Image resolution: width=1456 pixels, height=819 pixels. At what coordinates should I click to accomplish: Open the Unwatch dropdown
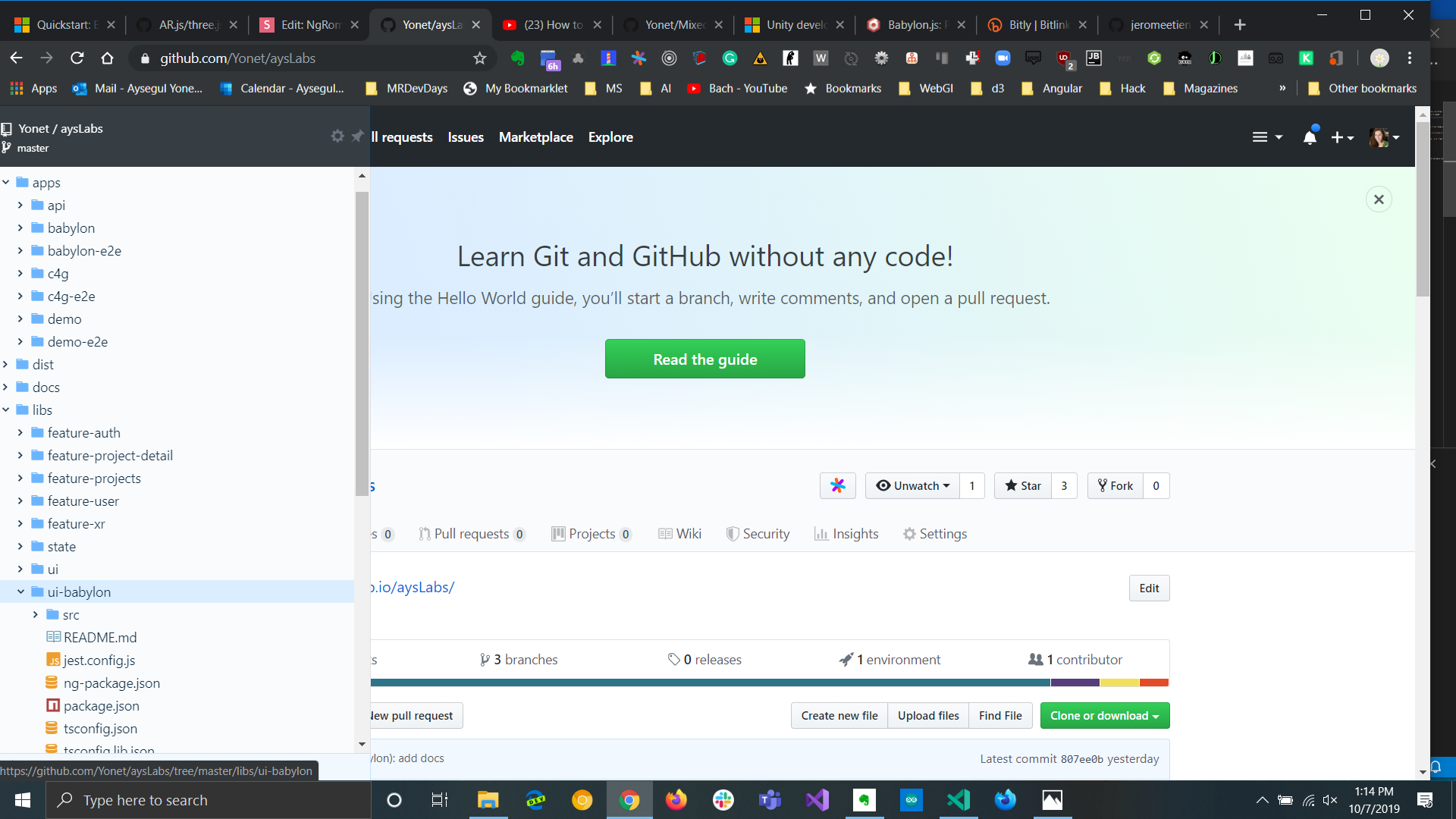pyautogui.click(x=912, y=486)
